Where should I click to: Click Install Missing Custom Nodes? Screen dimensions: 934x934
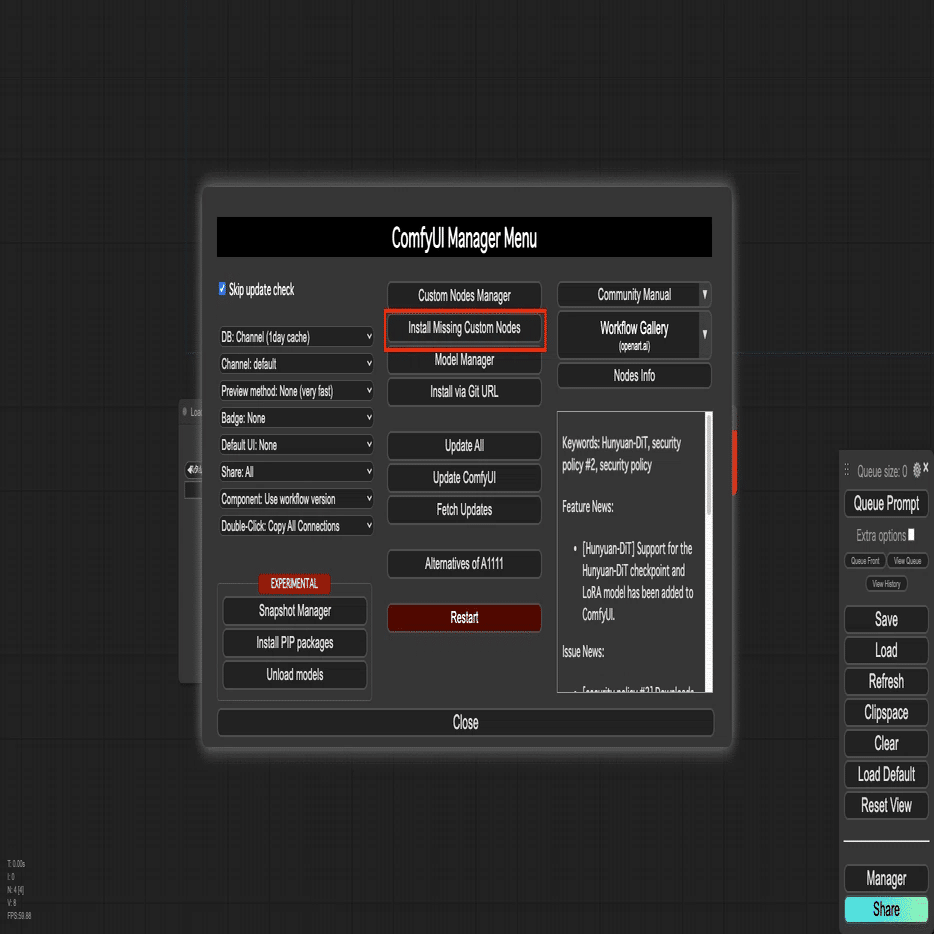(464, 328)
